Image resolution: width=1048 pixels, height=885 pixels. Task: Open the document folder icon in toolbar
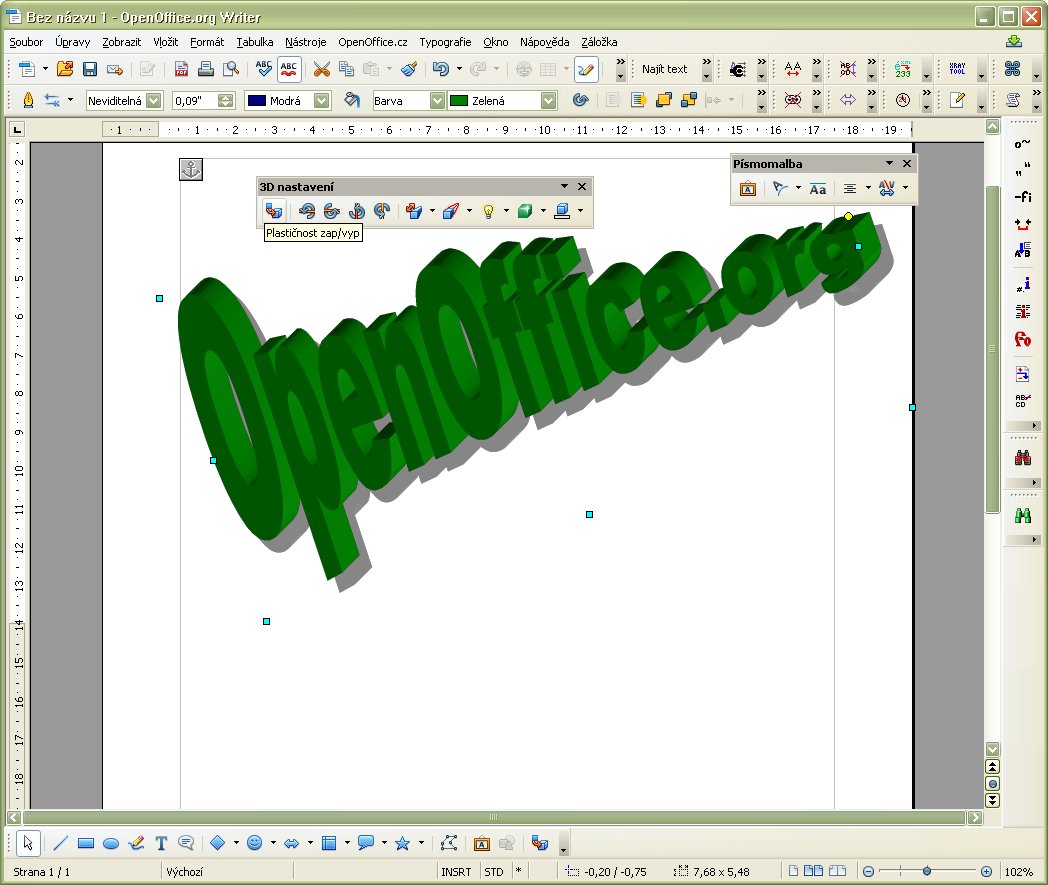click(x=65, y=68)
